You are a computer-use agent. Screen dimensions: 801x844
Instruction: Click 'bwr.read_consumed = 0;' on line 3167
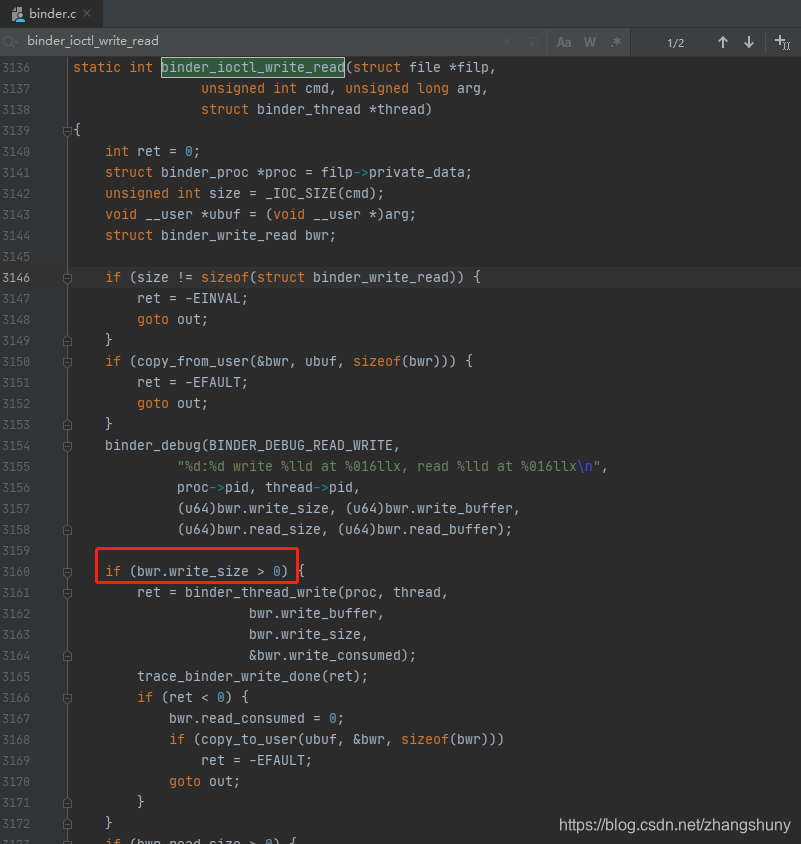coord(256,718)
